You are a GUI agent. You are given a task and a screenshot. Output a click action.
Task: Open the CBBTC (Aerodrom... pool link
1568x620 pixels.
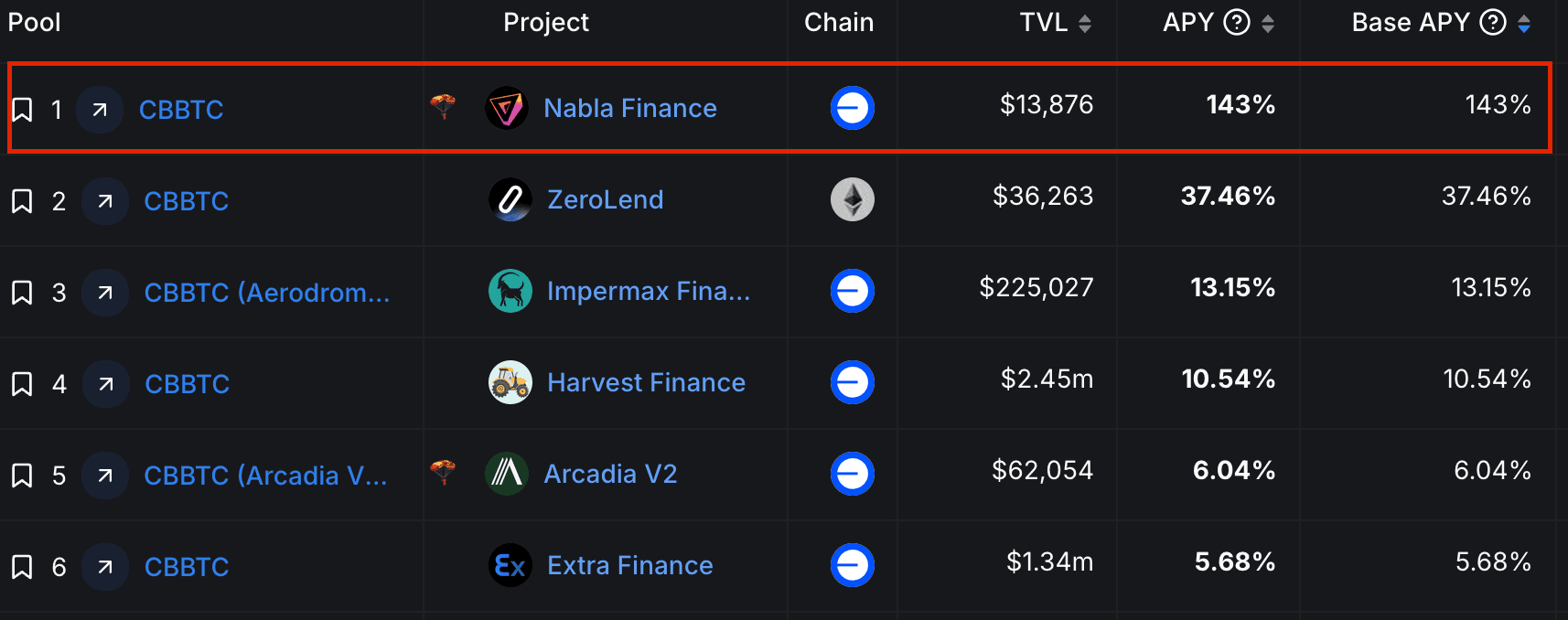267,293
